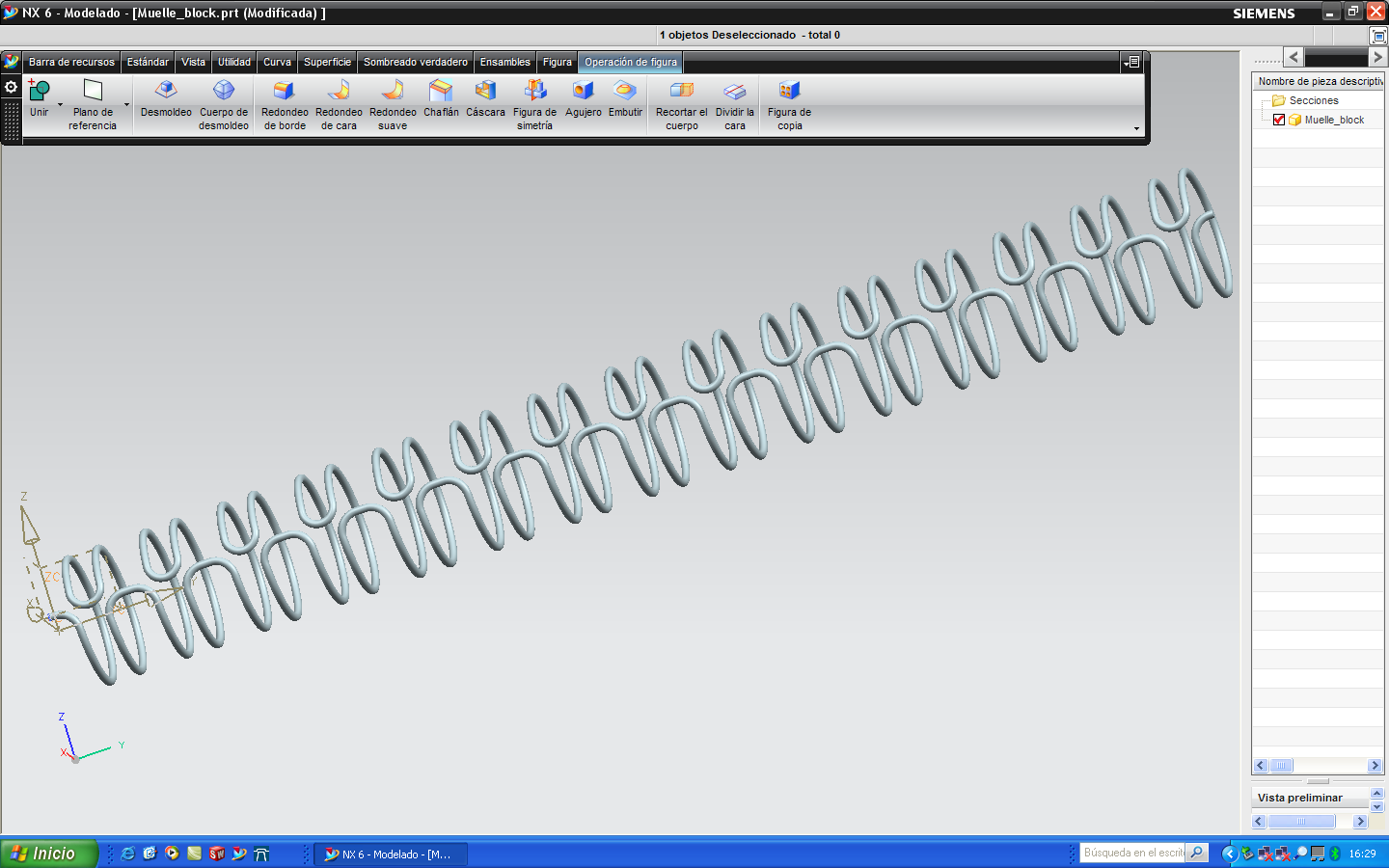
Task: Switch to the Ensambles tab
Action: [505, 62]
